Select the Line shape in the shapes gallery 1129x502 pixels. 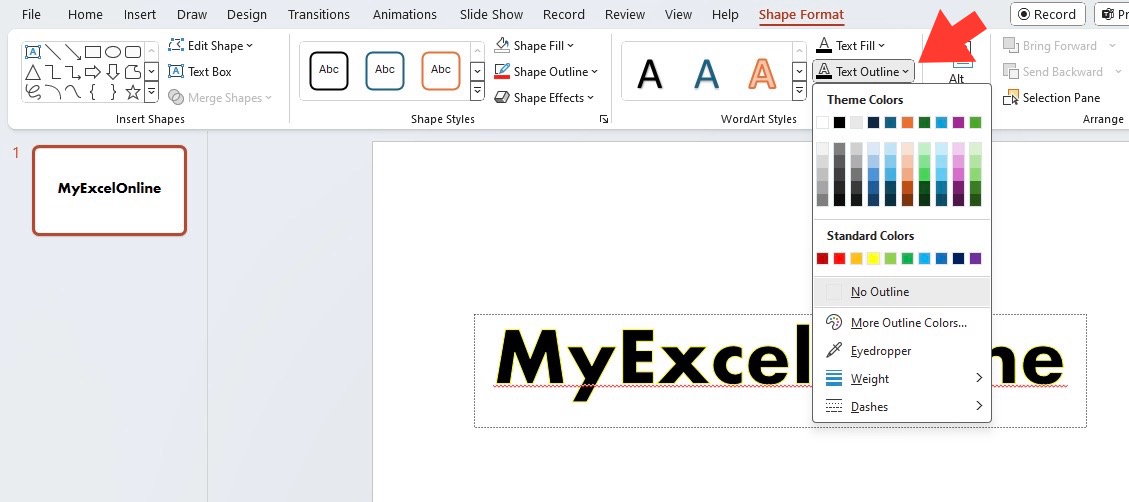pyautogui.click(x=53, y=52)
